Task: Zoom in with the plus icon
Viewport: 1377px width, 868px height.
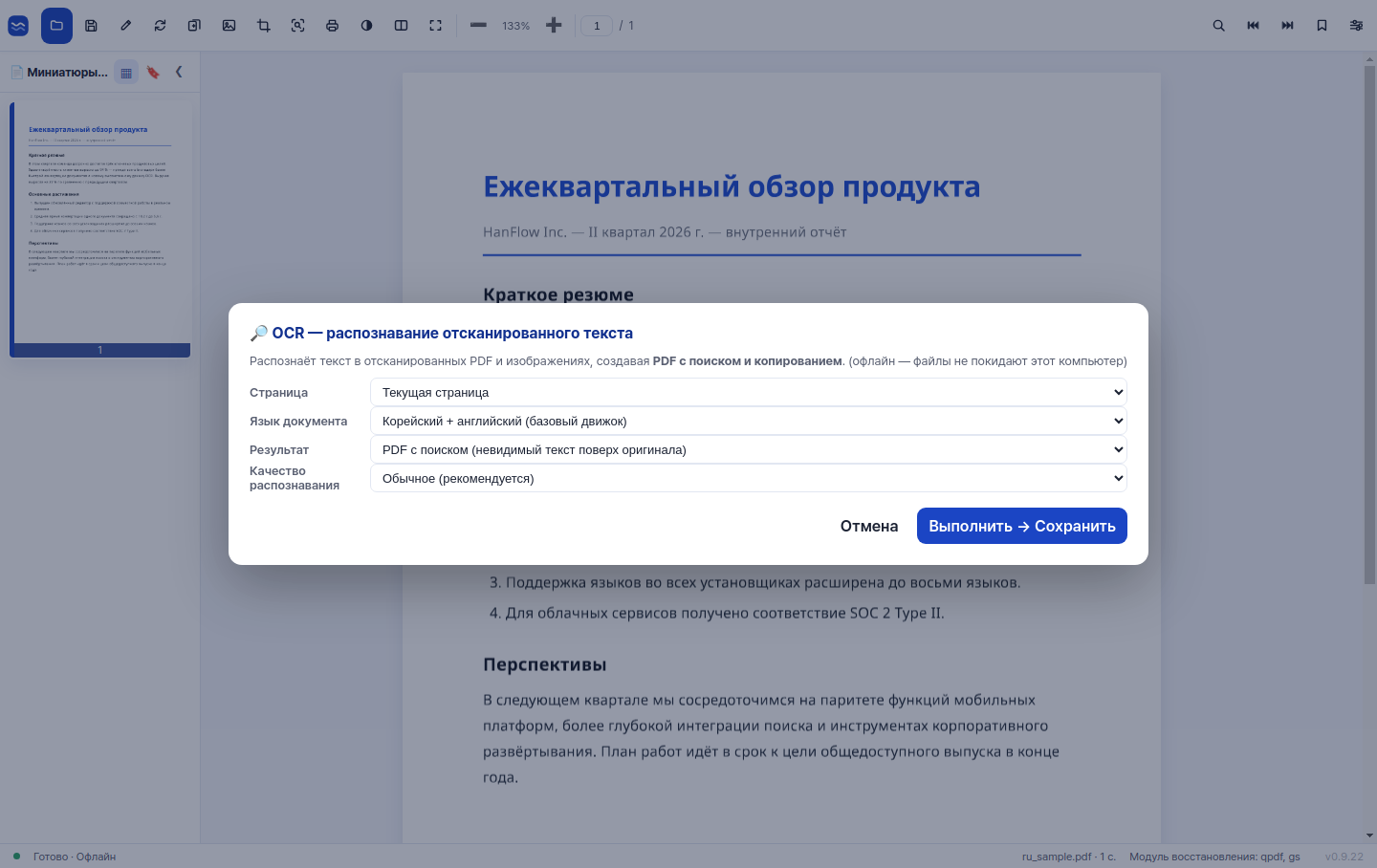Action: coord(554,26)
